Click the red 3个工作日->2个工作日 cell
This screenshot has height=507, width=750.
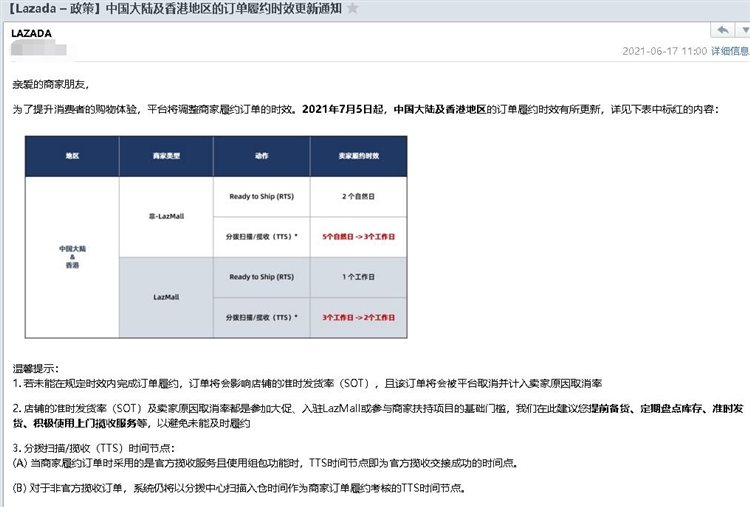[x=359, y=317]
